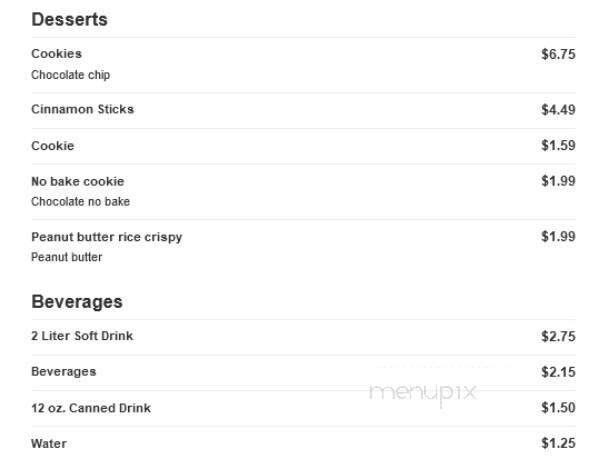Click the Beverages item priced $2.15
This screenshot has width=602, height=475.
(64, 372)
